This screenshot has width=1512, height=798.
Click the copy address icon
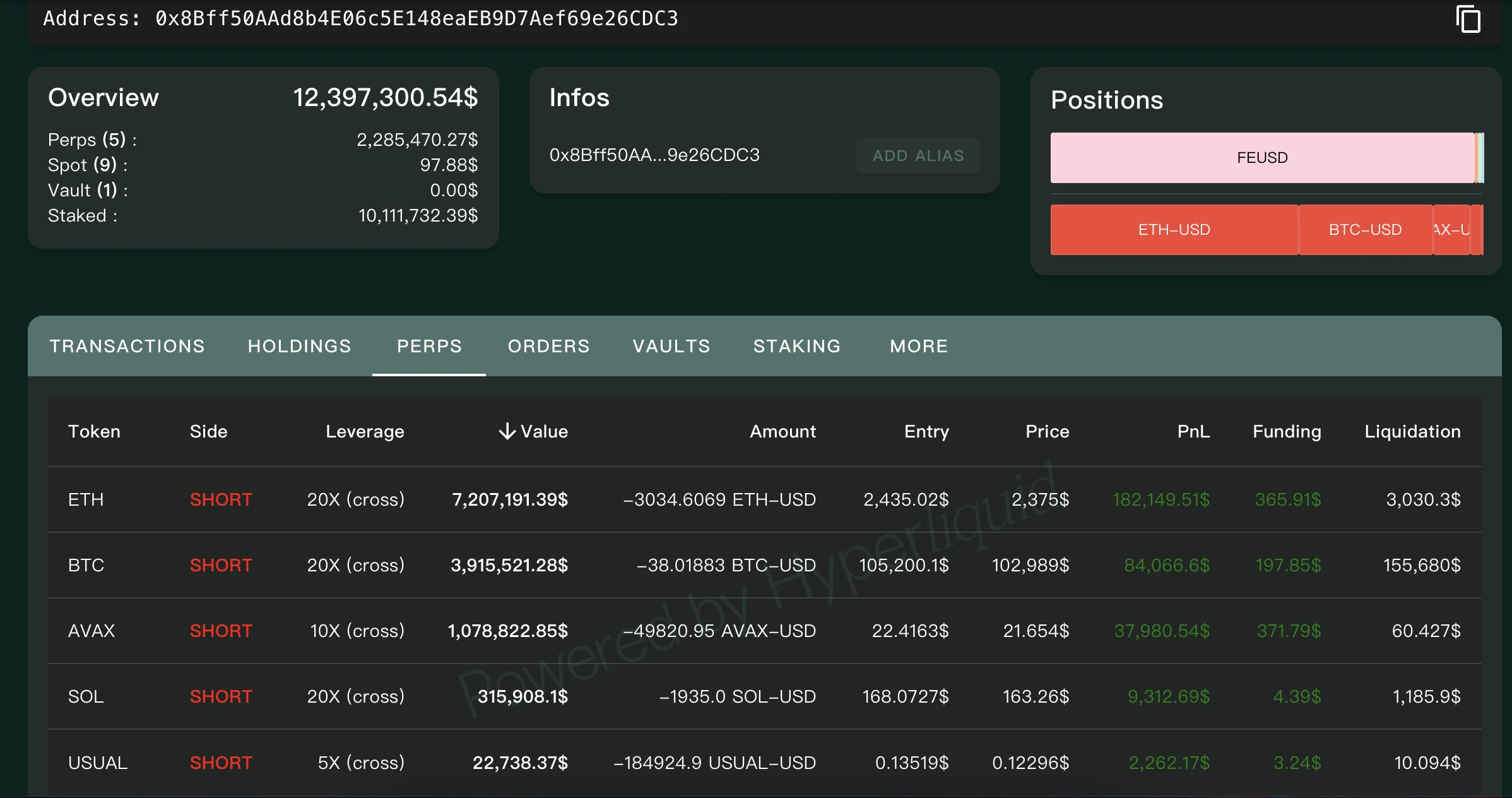coord(1468,19)
